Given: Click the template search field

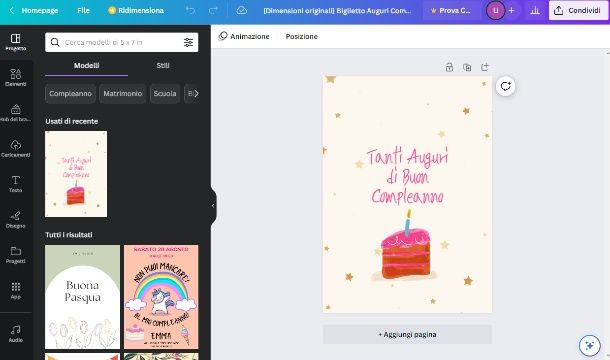Looking at the screenshot, I should pos(121,42).
